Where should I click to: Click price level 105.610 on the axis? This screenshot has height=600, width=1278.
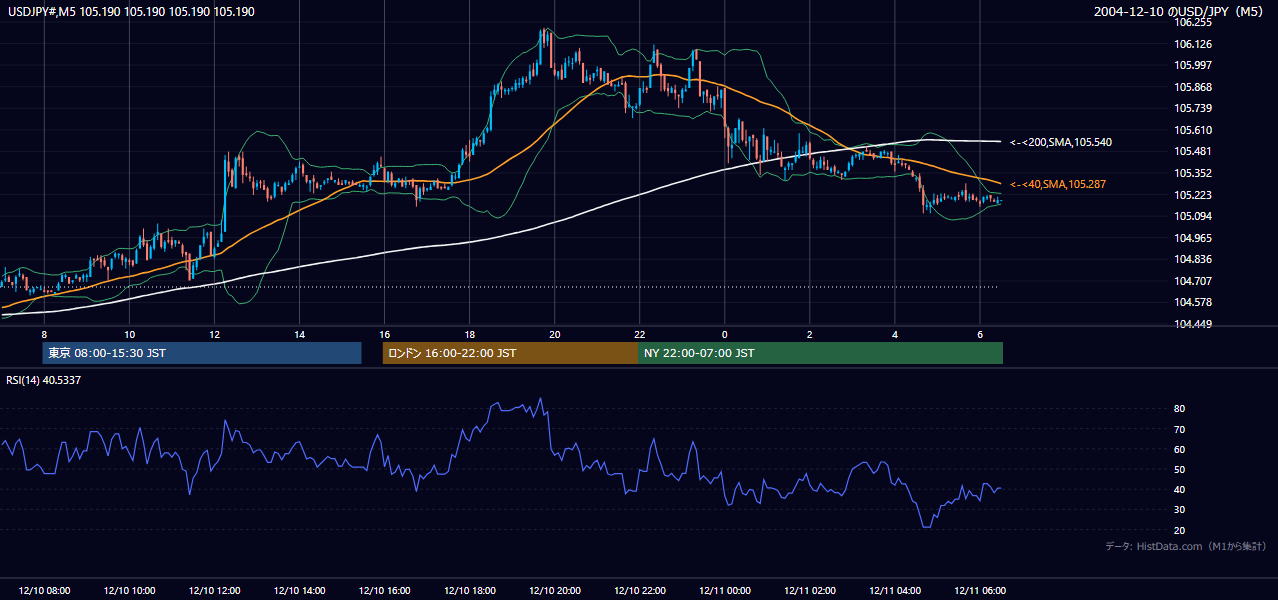point(1194,130)
